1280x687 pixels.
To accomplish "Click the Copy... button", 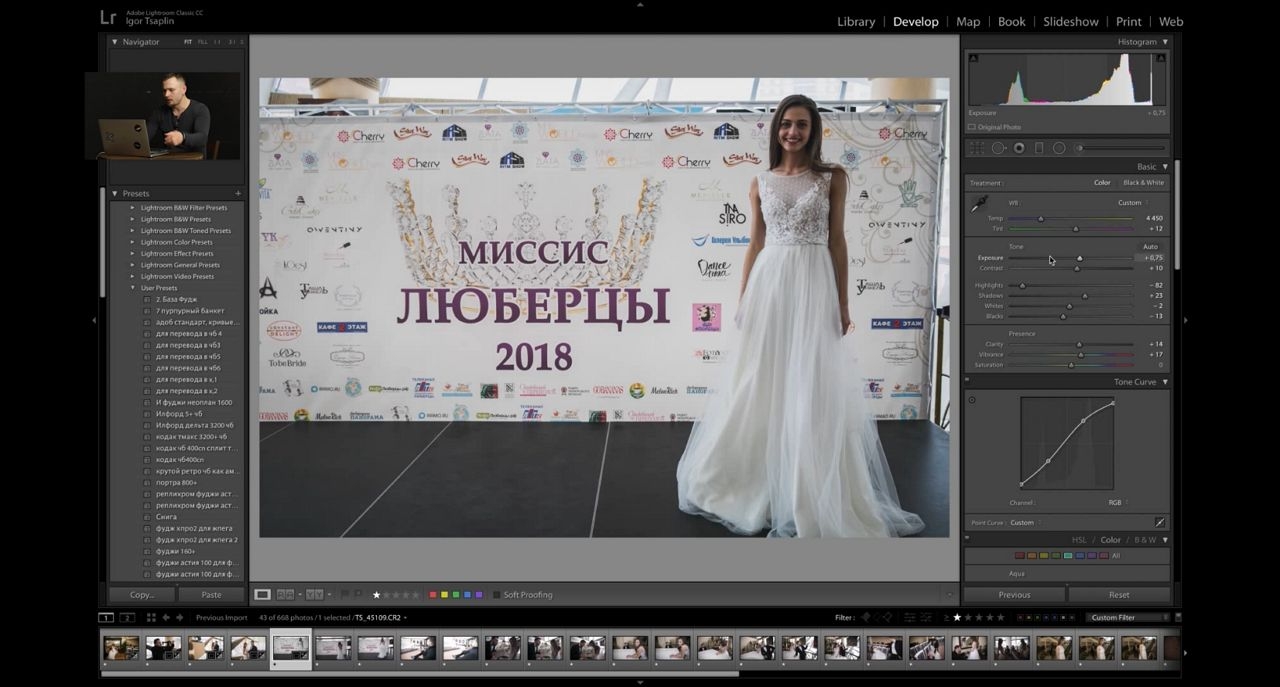I will tap(142, 594).
